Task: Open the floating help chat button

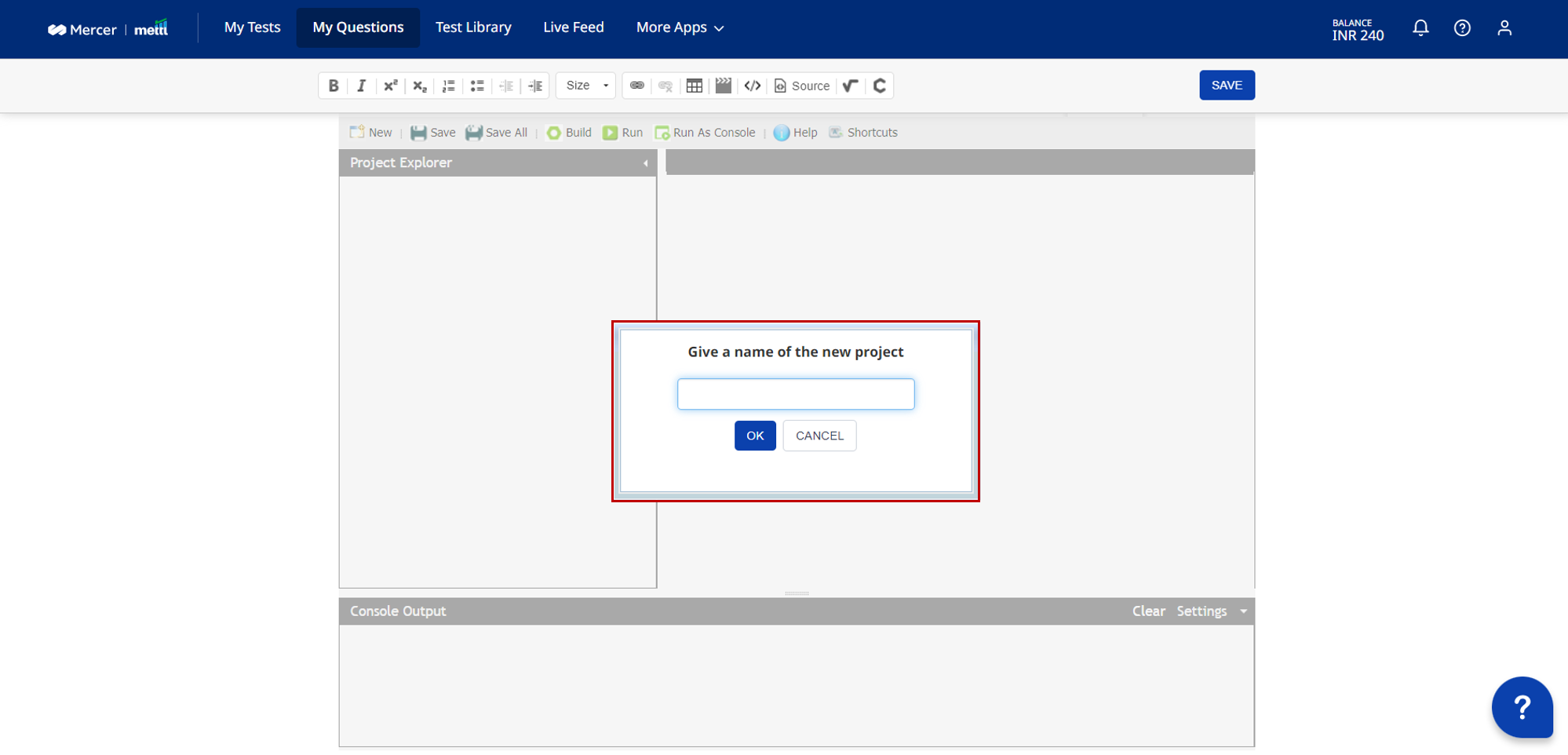Action: [x=1522, y=707]
